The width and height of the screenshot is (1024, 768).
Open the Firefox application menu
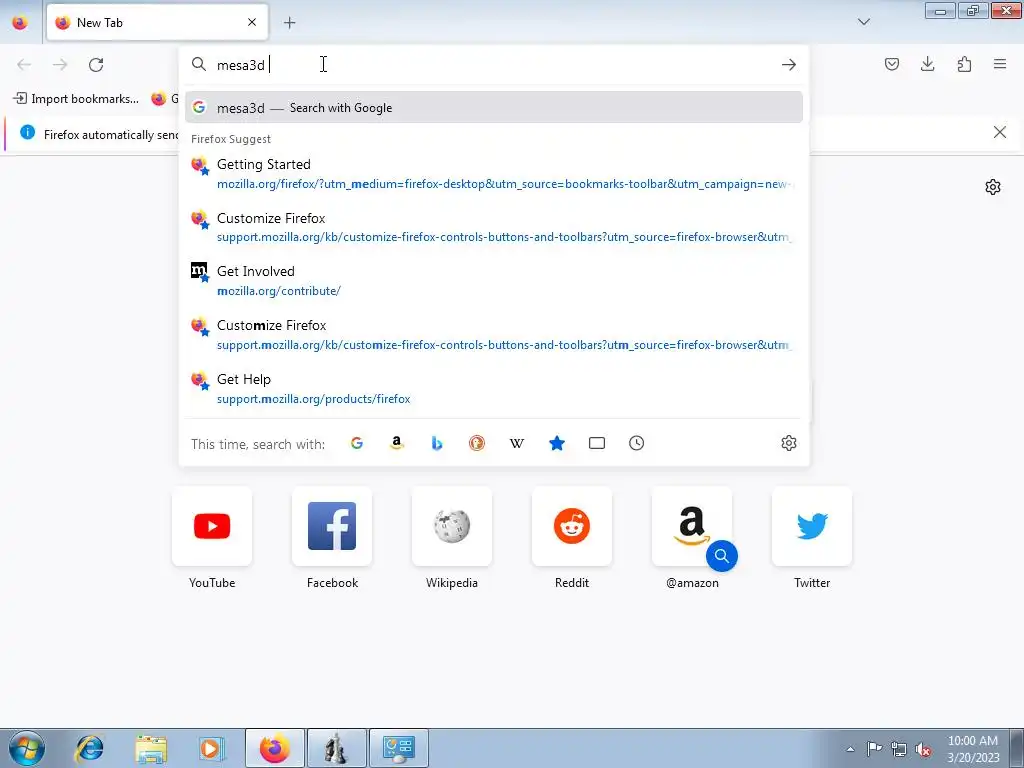point(1000,64)
